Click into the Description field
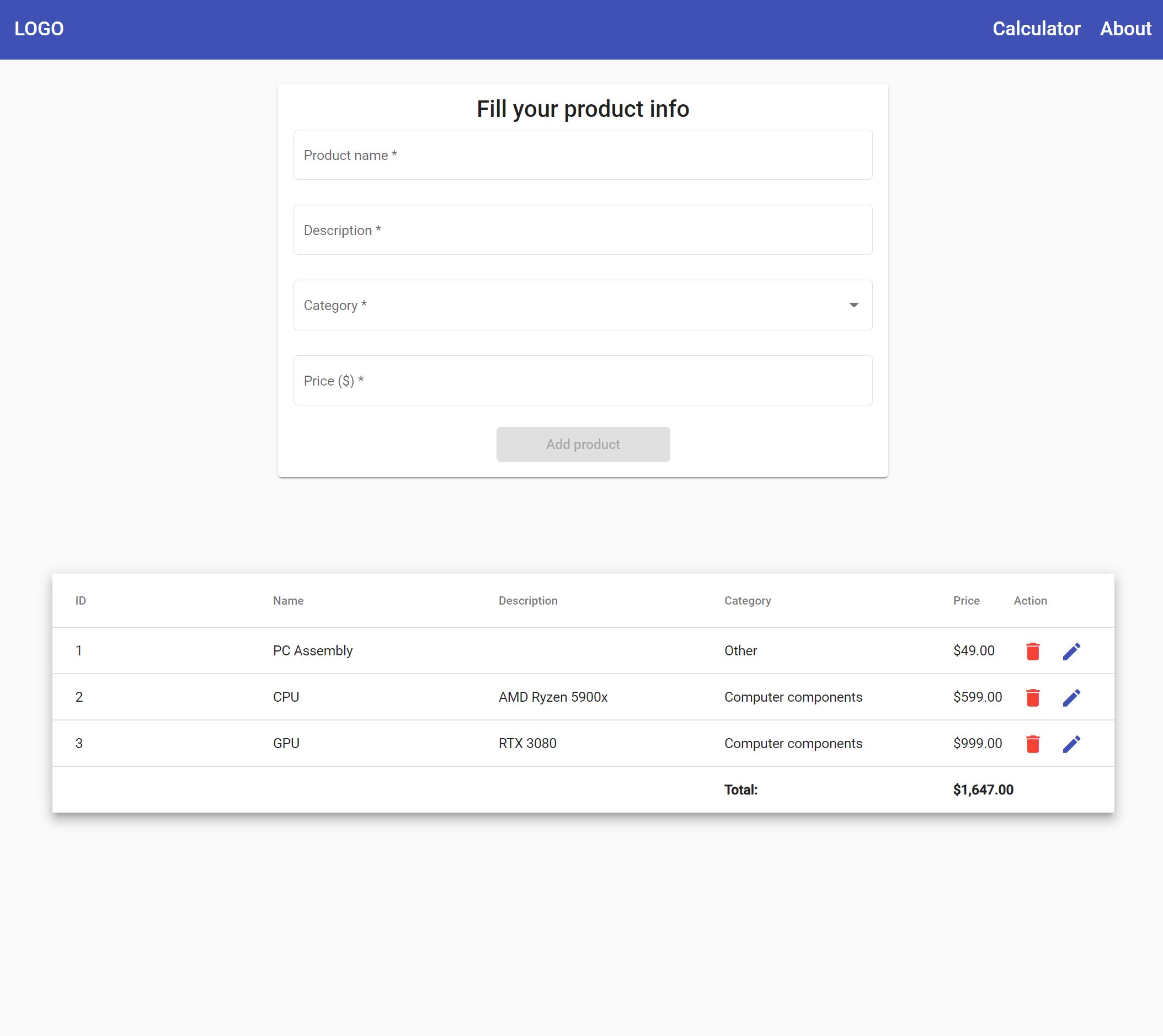The width and height of the screenshot is (1163, 1036). [x=582, y=229]
